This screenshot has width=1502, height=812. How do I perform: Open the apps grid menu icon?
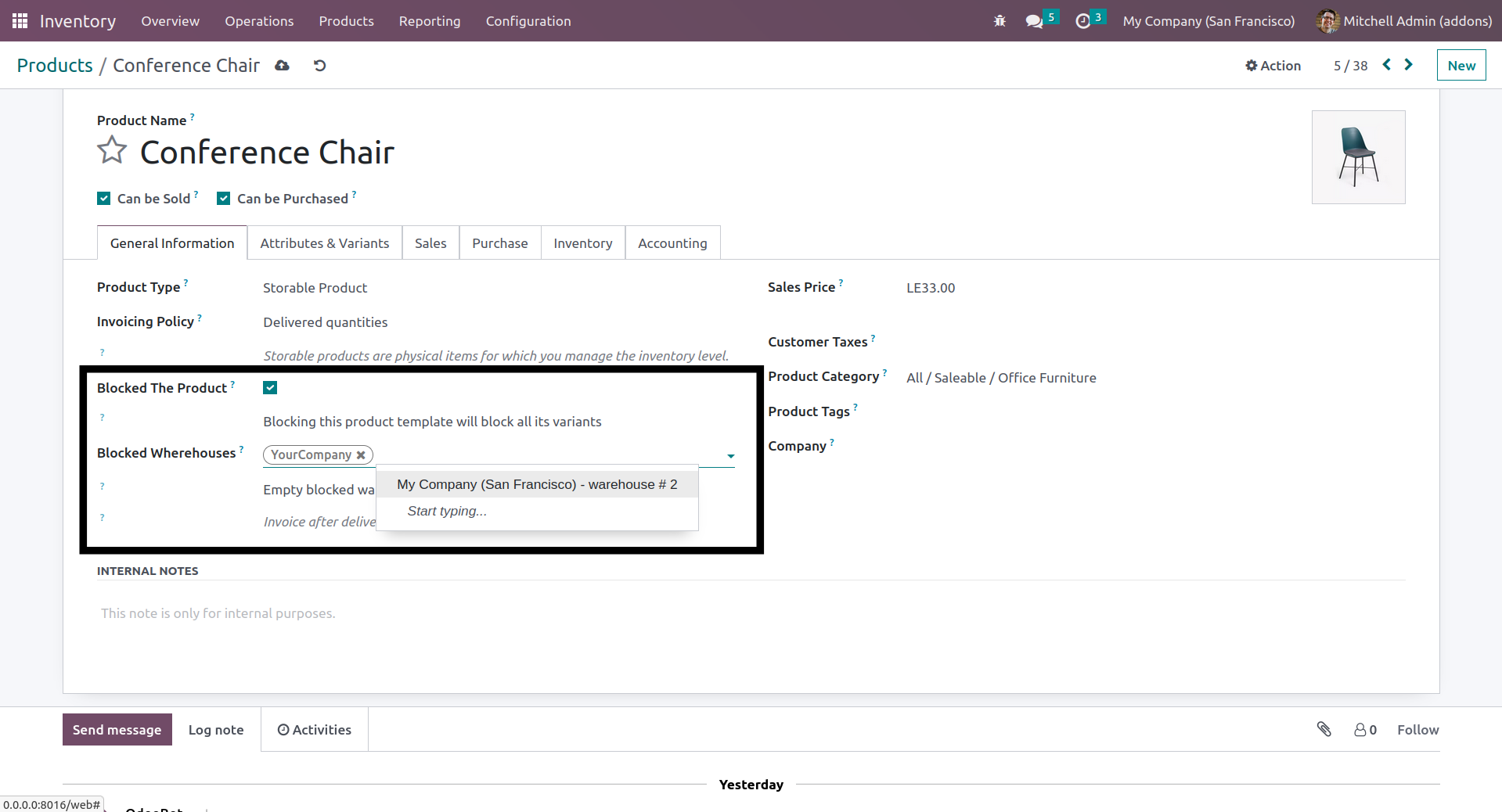(20, 21)
